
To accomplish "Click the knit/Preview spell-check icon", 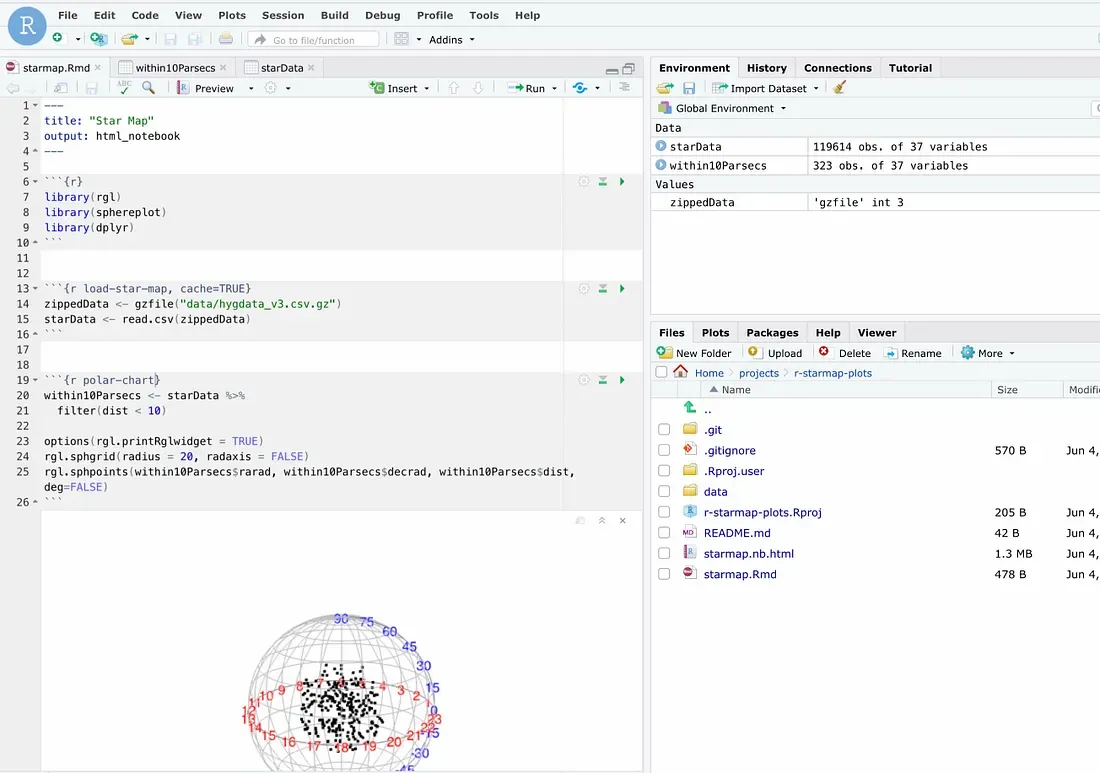I will (123, 88).
